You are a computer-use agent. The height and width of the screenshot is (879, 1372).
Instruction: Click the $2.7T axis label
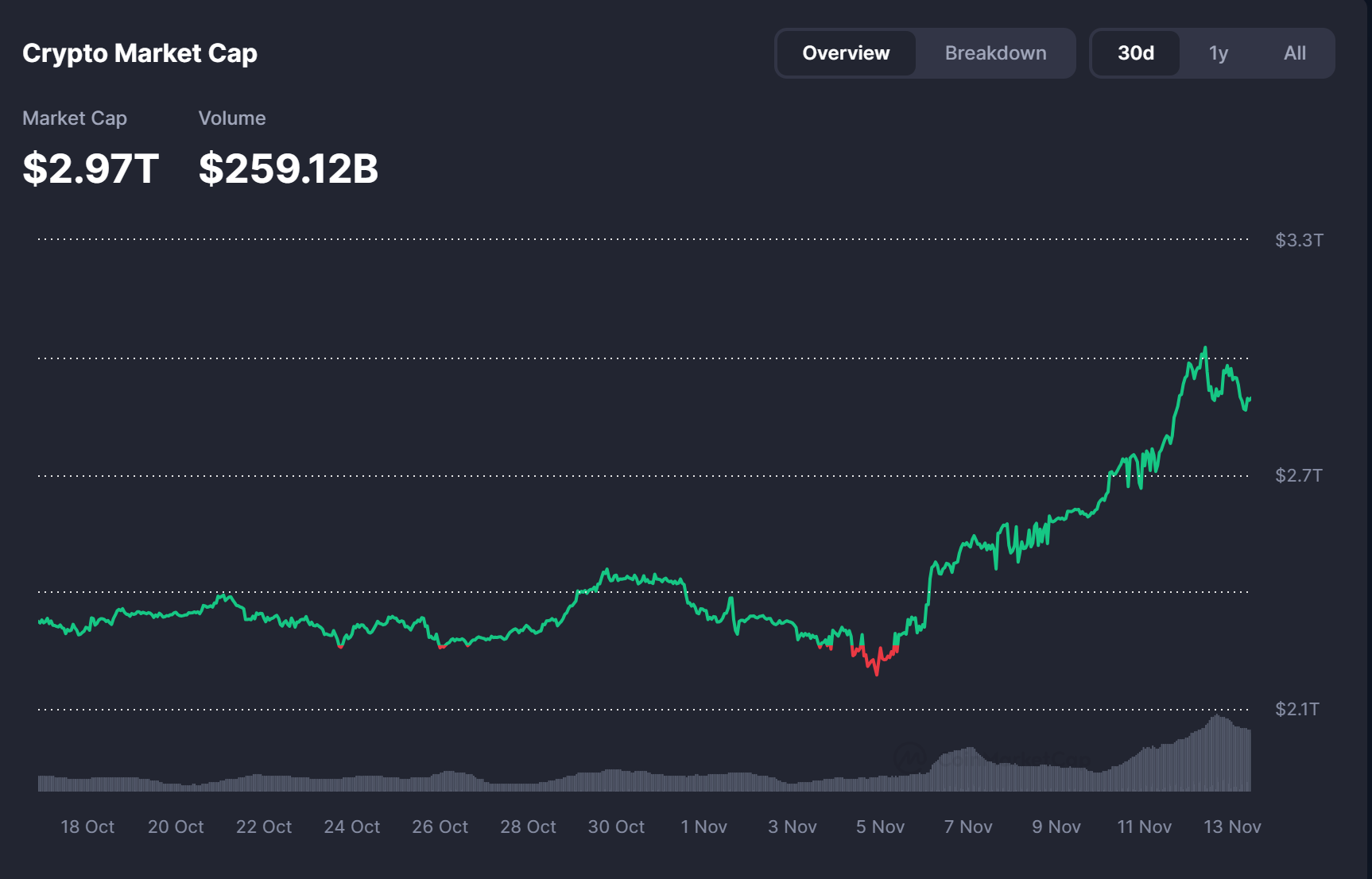1299,475
